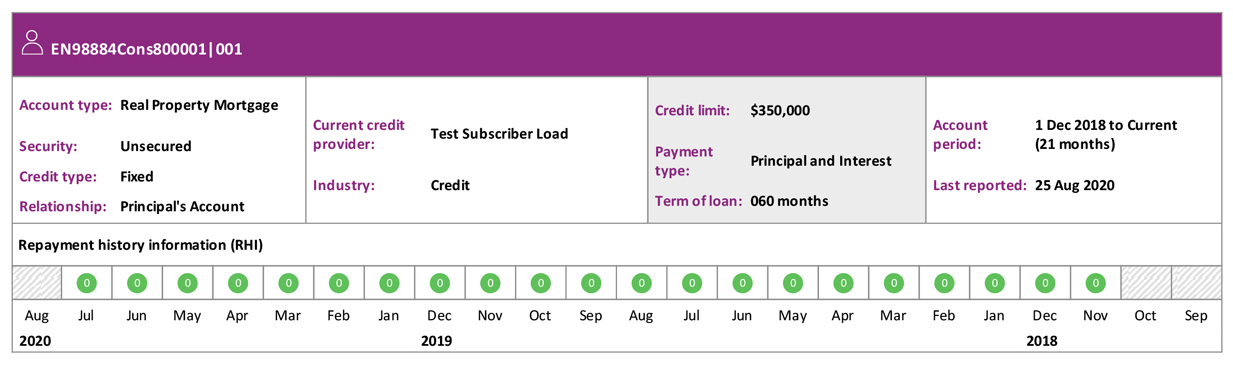Click the Repayment history information (RHI) heading

pos(141,245)
